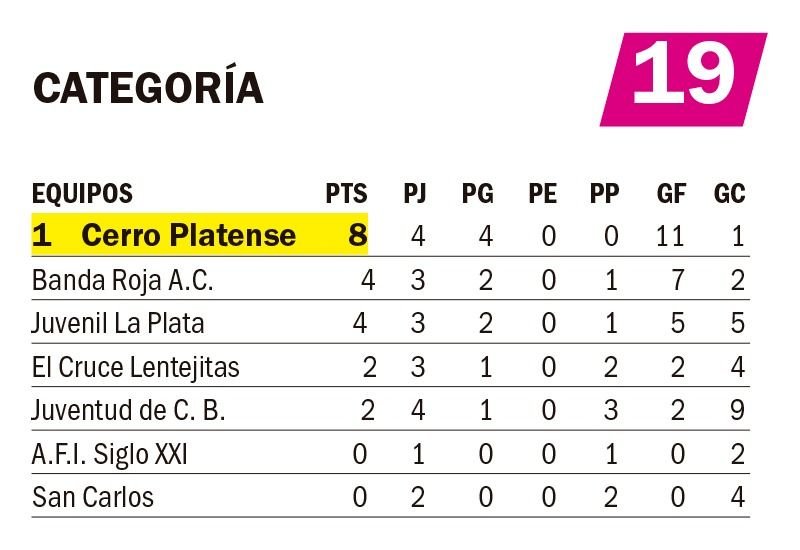800x550 pixels.
Task: Click the Banda Roja A.C. team name
Action: [x=122, y=281]
